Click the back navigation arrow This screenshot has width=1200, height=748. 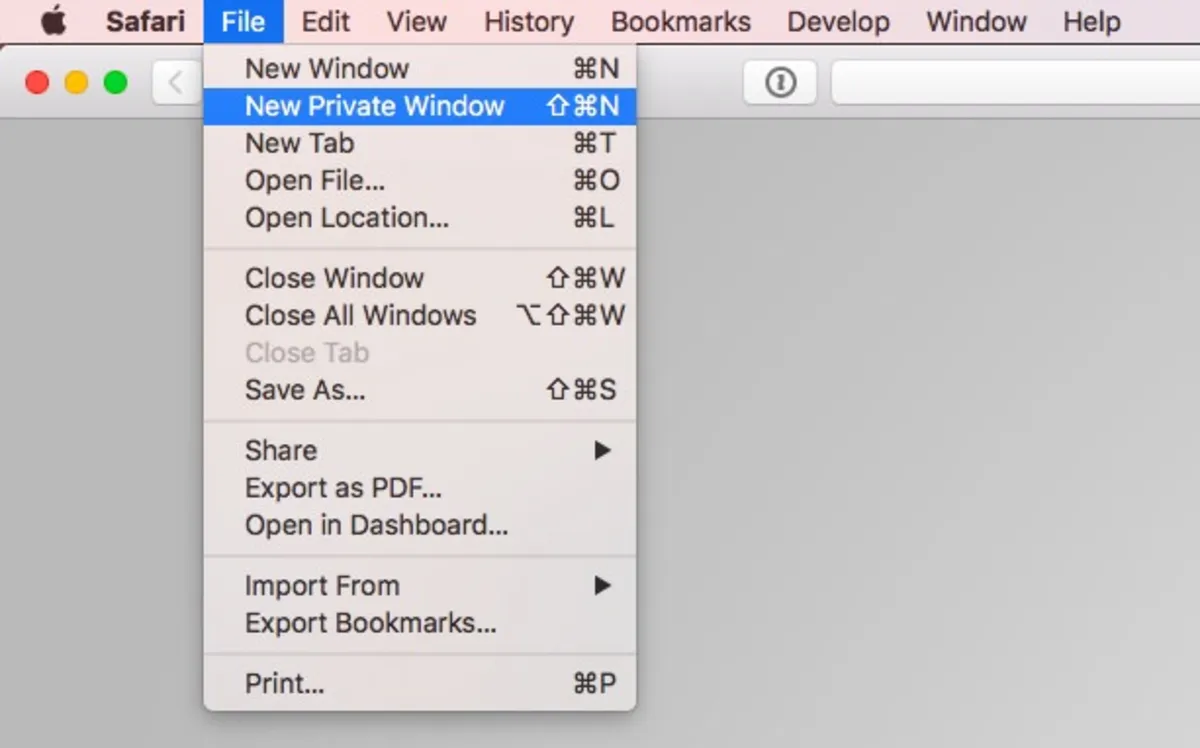tap(176, 83)
